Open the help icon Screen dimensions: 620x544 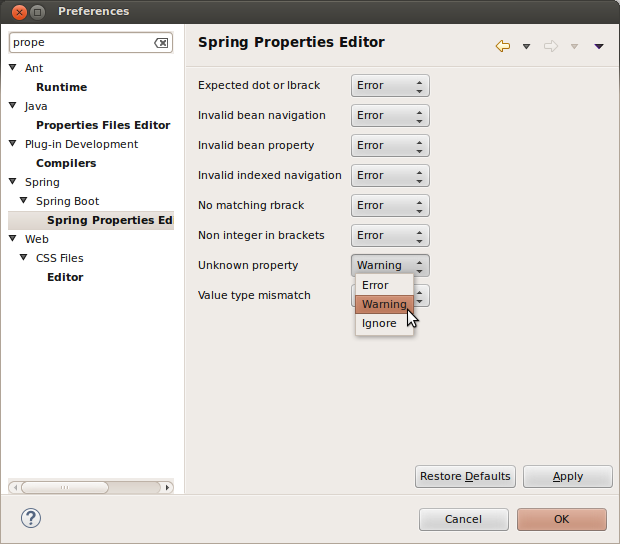[x=31, y=518]
